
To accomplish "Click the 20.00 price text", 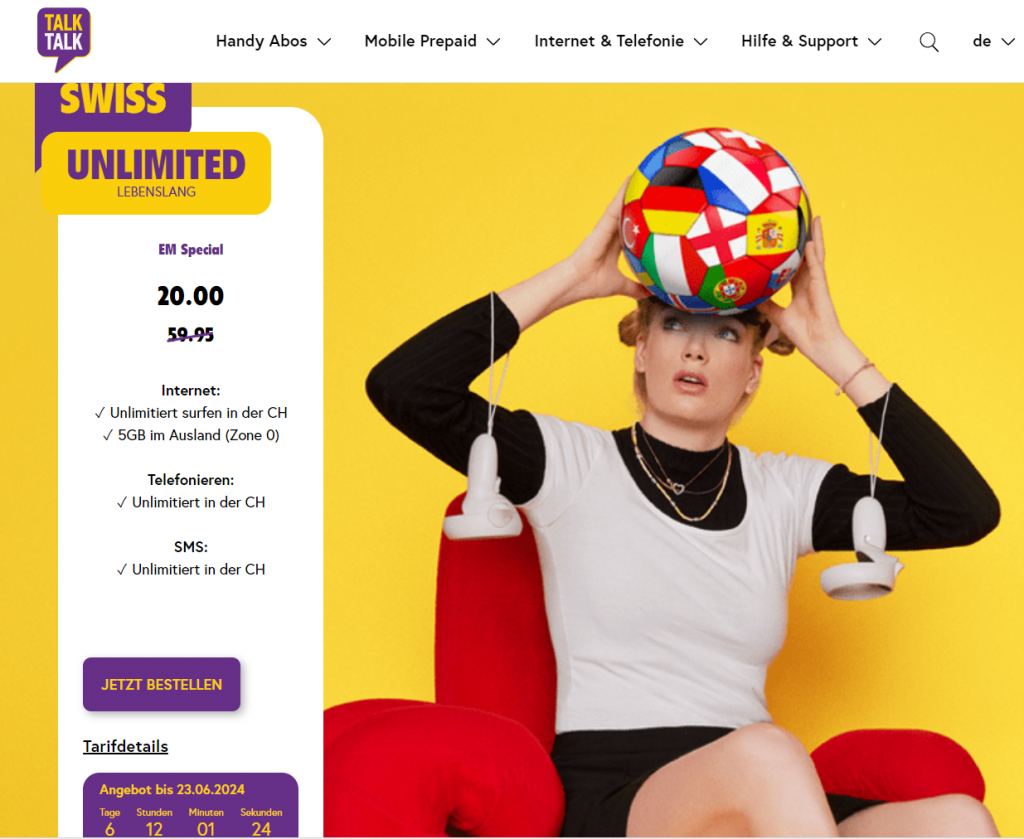I will pyautogui.click(x=191, y=296).
